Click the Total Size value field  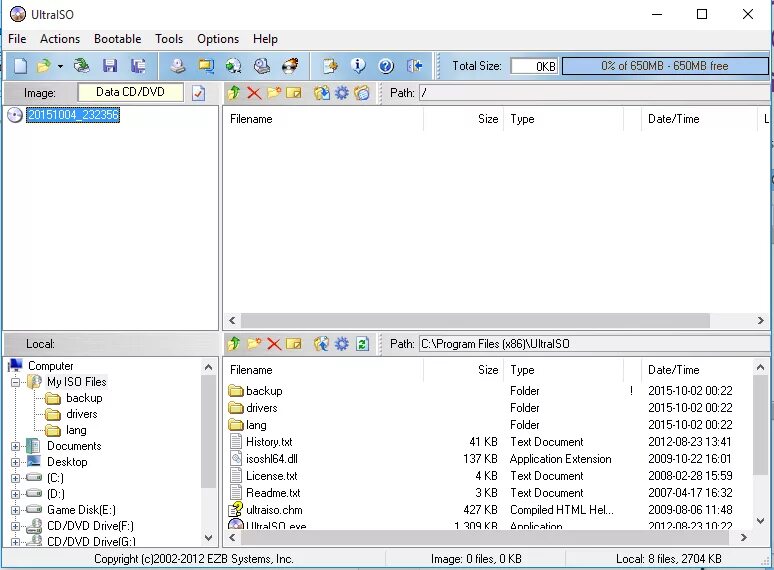point(534,66)
